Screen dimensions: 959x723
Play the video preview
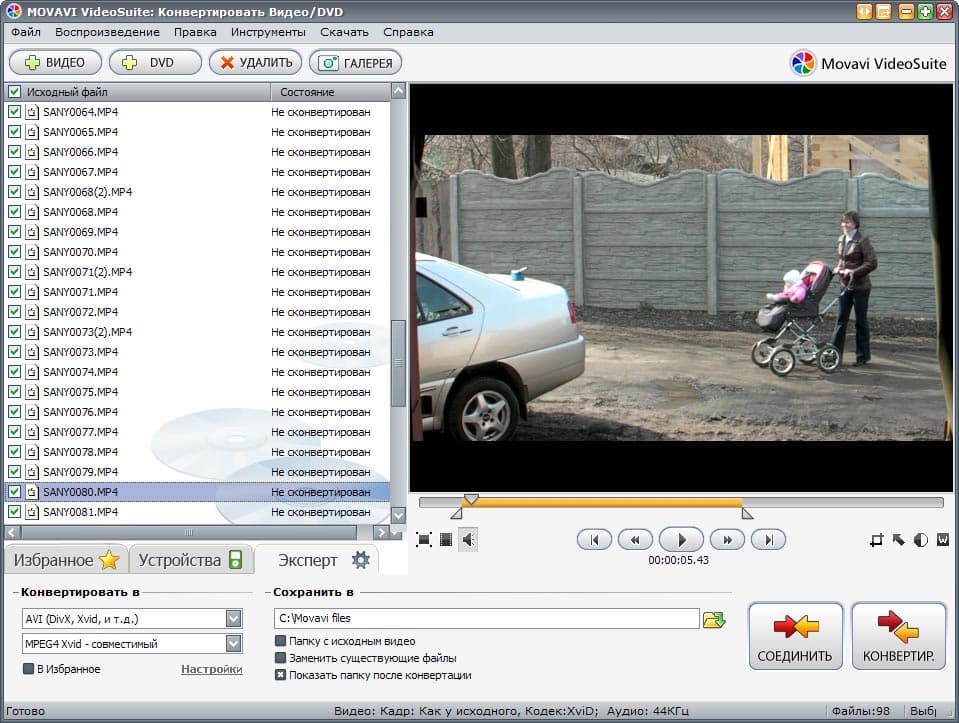pos(681,539)
